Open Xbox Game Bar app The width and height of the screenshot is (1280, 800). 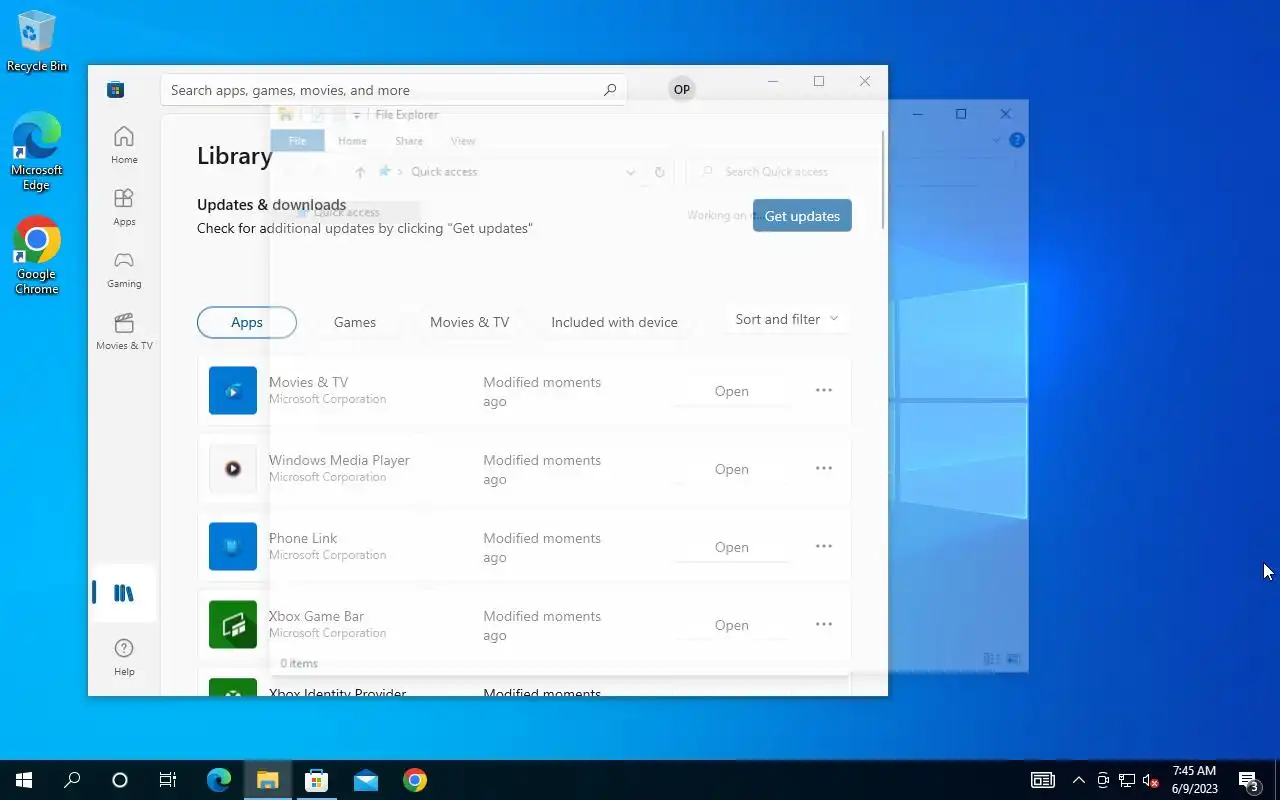click(732, 625)
